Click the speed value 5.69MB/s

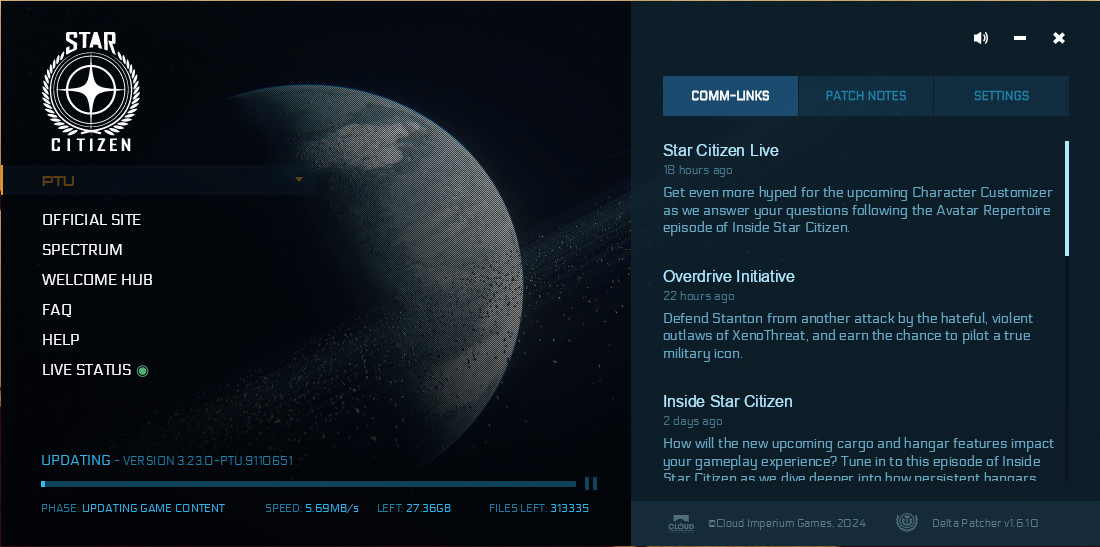pyautogui.click(x=332, y=508)
